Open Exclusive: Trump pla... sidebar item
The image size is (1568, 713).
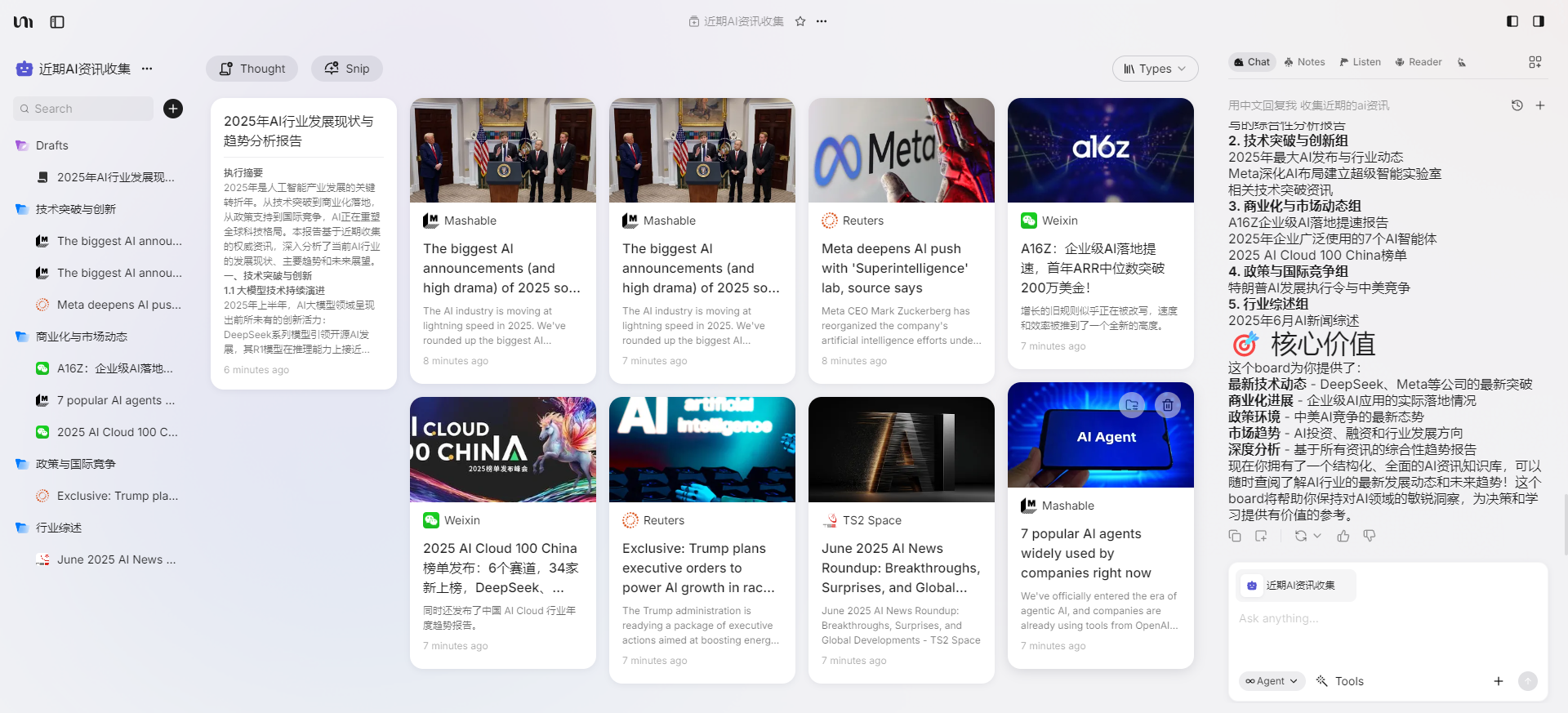tap(106, 496)
